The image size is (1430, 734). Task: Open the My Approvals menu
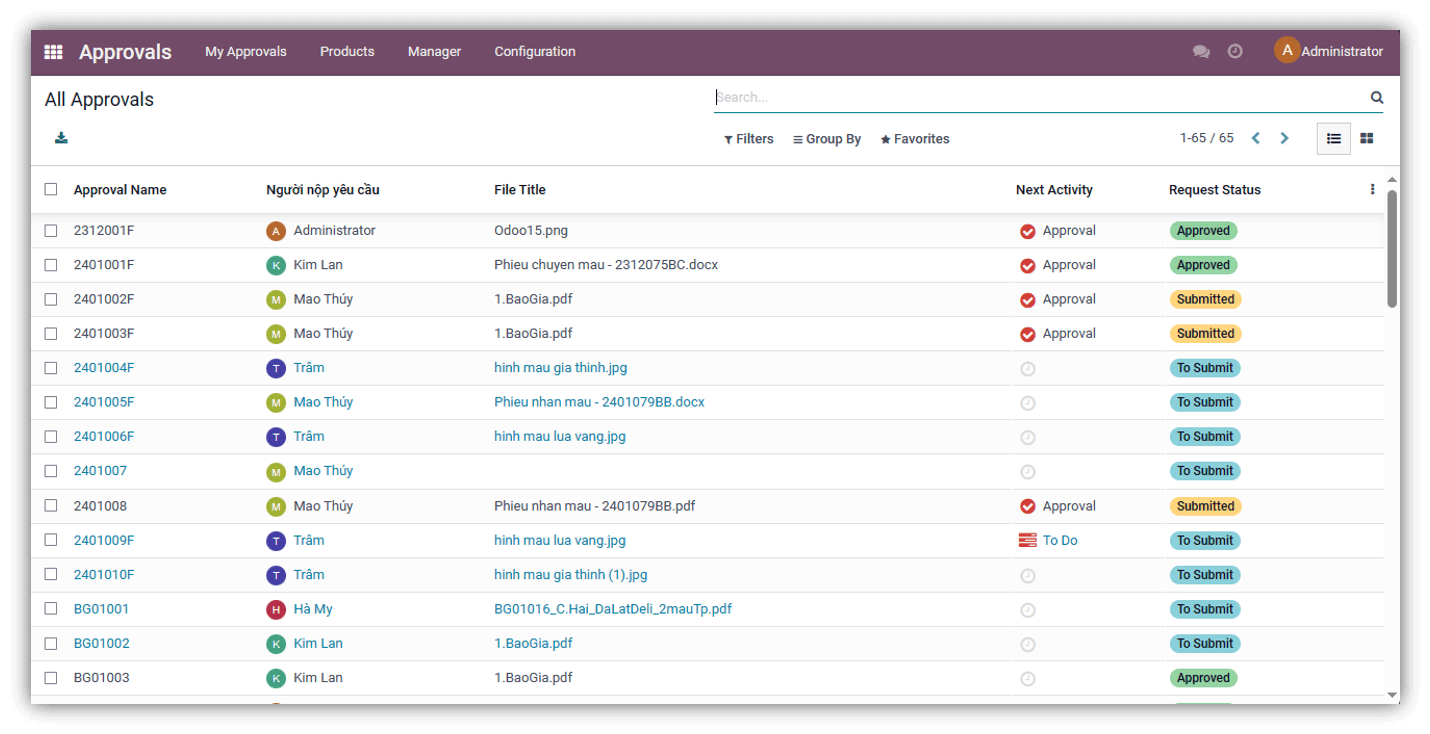coord(246,52)
